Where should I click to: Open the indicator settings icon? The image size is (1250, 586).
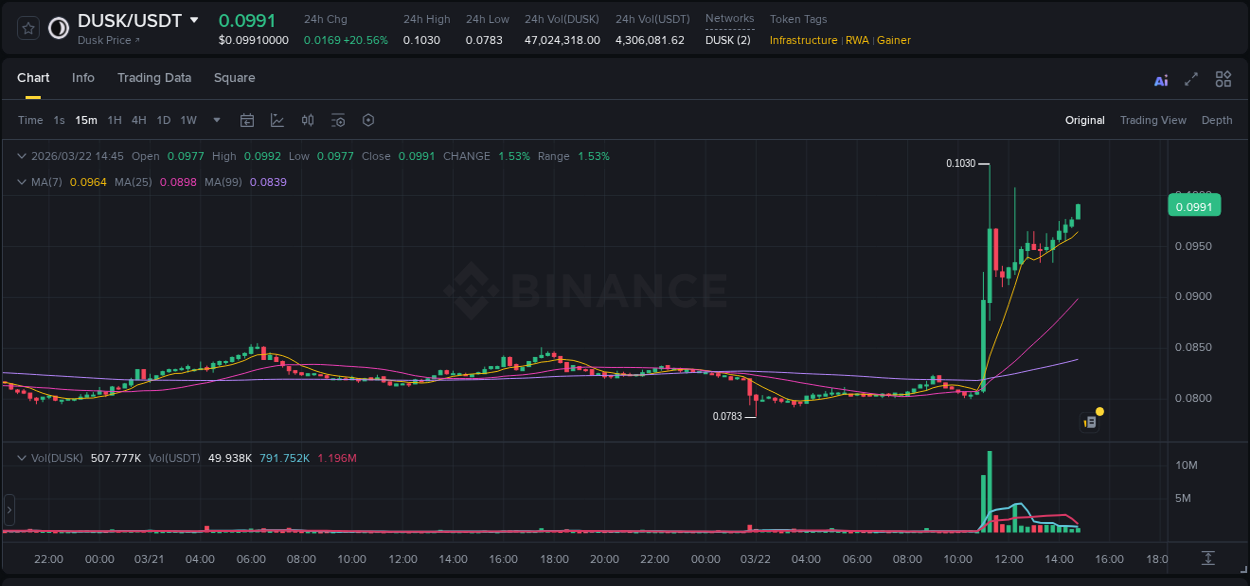click(x=338, y=120)
